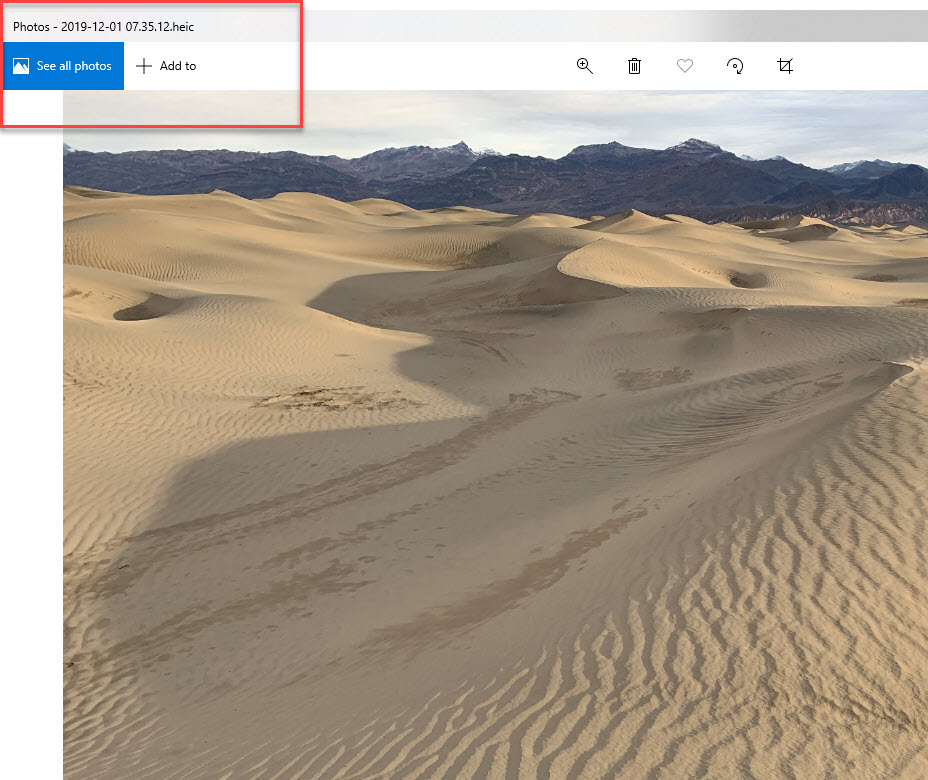Add the photo to favorites using the heart icon
Image resolution: width=928 pixels, height=780 pixels.
click(685, 66)
